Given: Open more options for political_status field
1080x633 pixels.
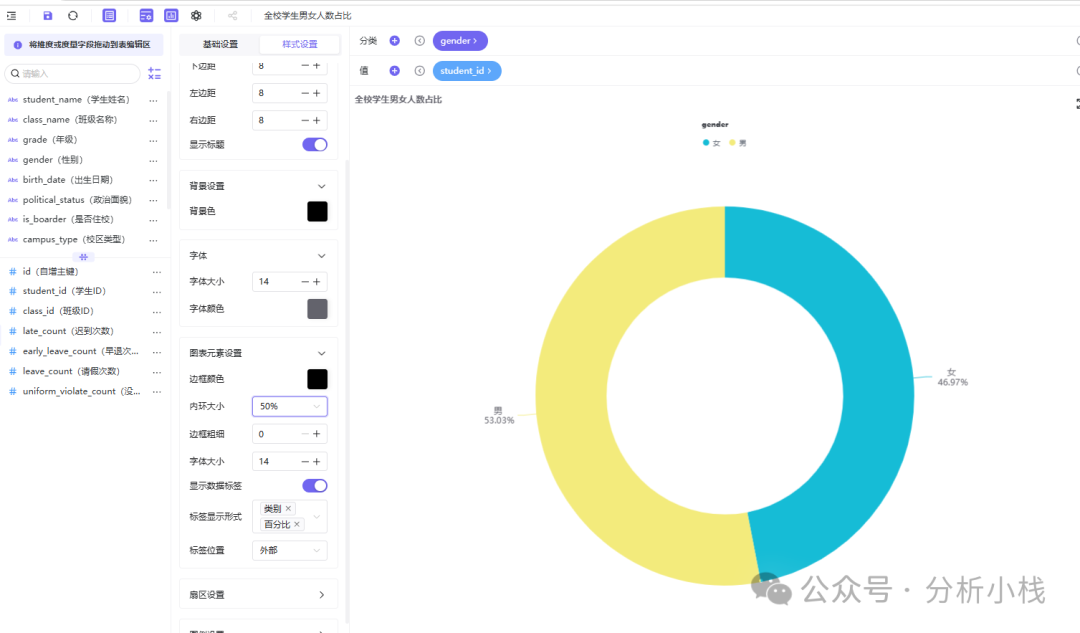Looking at the screenshot, I should coord(154,200).
